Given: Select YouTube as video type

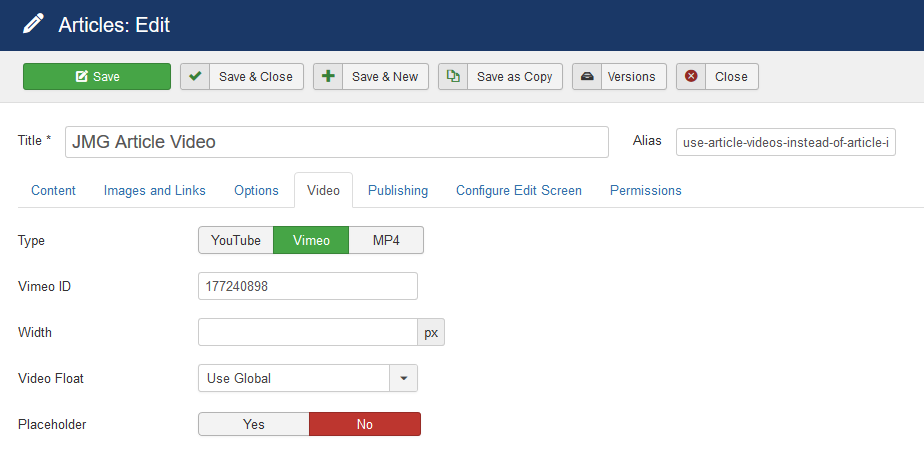Looking at the screenshot, I should (x=236, y=241).
